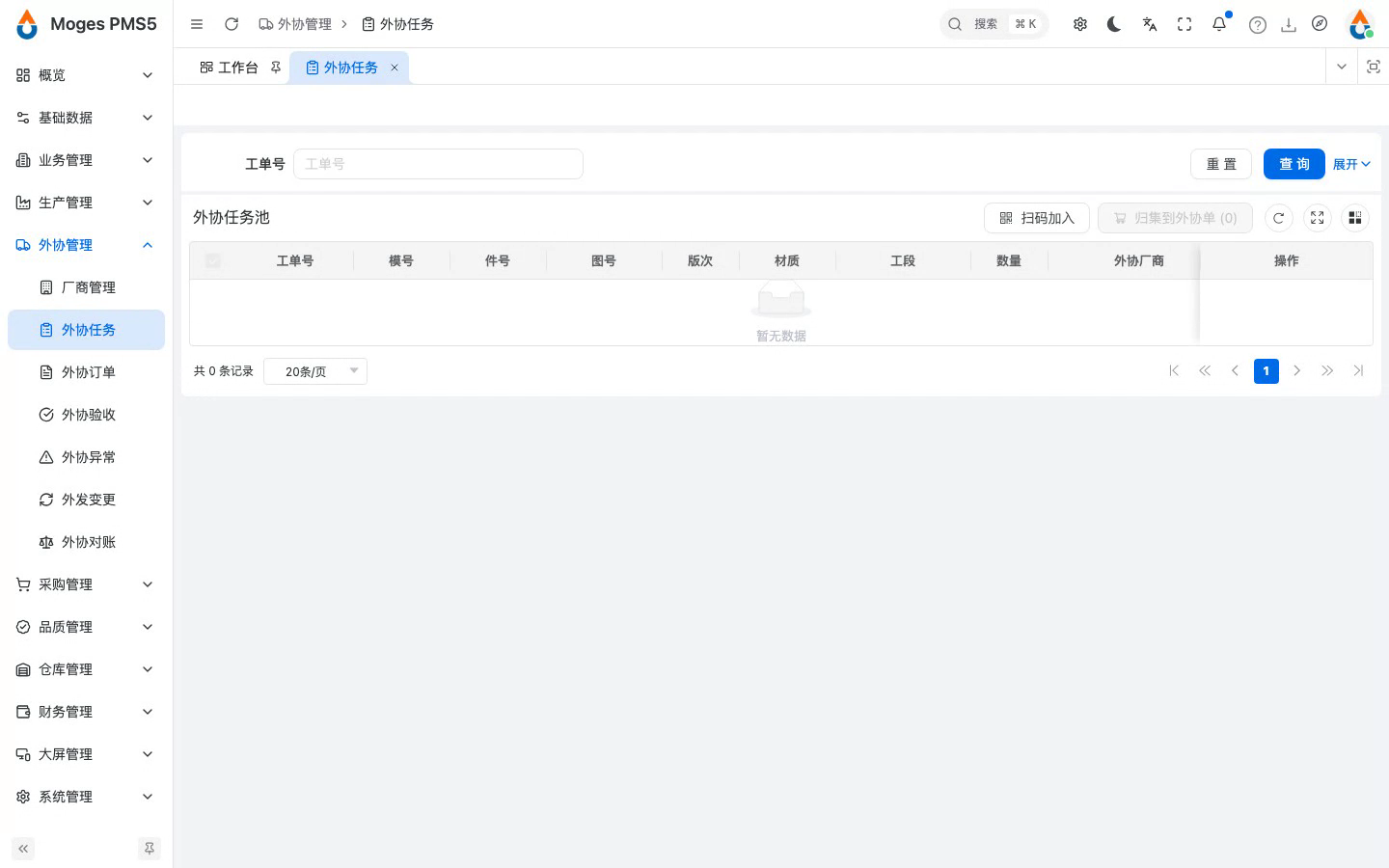Go to the last page of the pagination

(1358, 371)
